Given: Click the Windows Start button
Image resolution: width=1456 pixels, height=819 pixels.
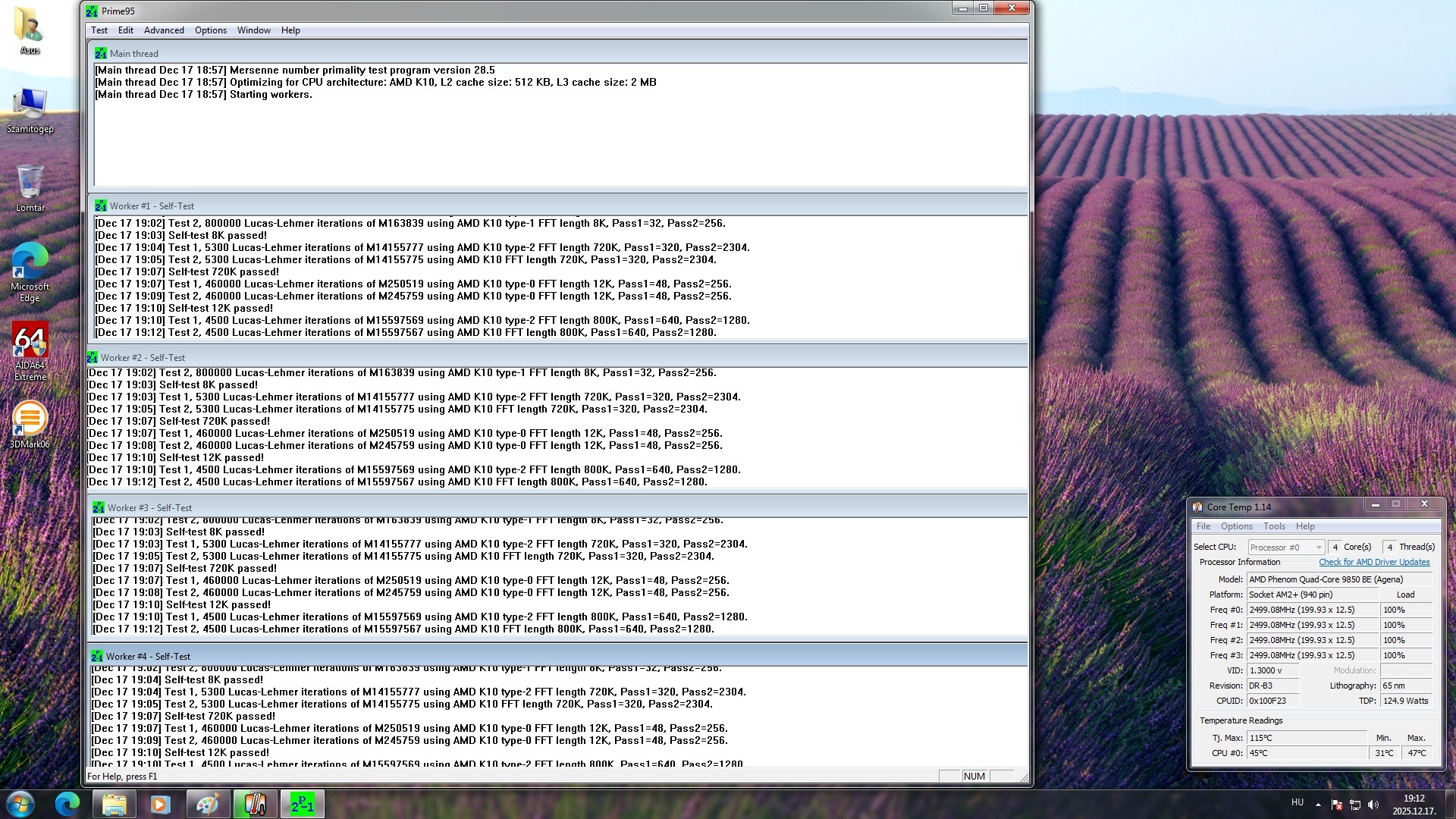Looking at the screenshot, I should coord(20,804).
